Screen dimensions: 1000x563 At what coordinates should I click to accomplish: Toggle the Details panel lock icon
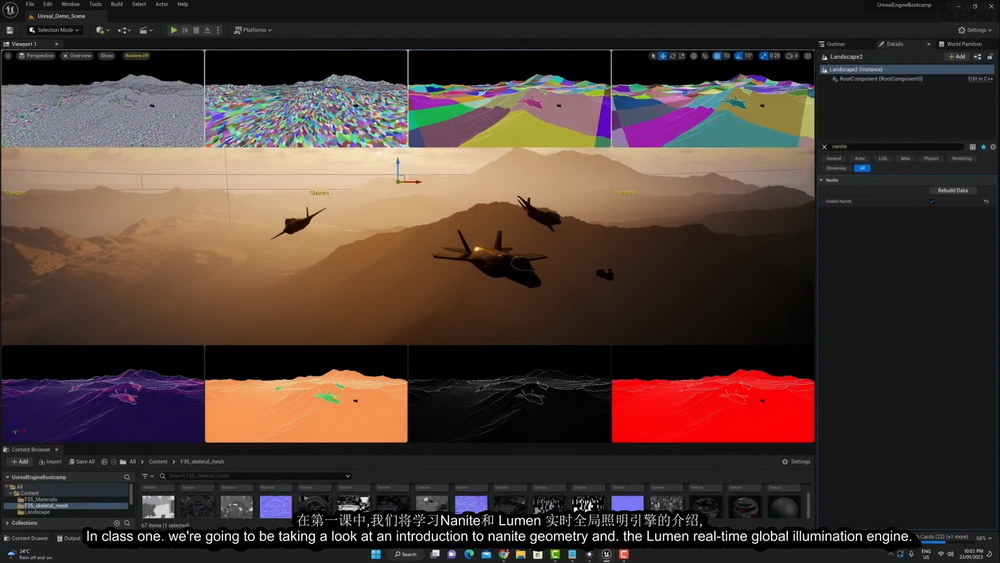pos(990,57)
